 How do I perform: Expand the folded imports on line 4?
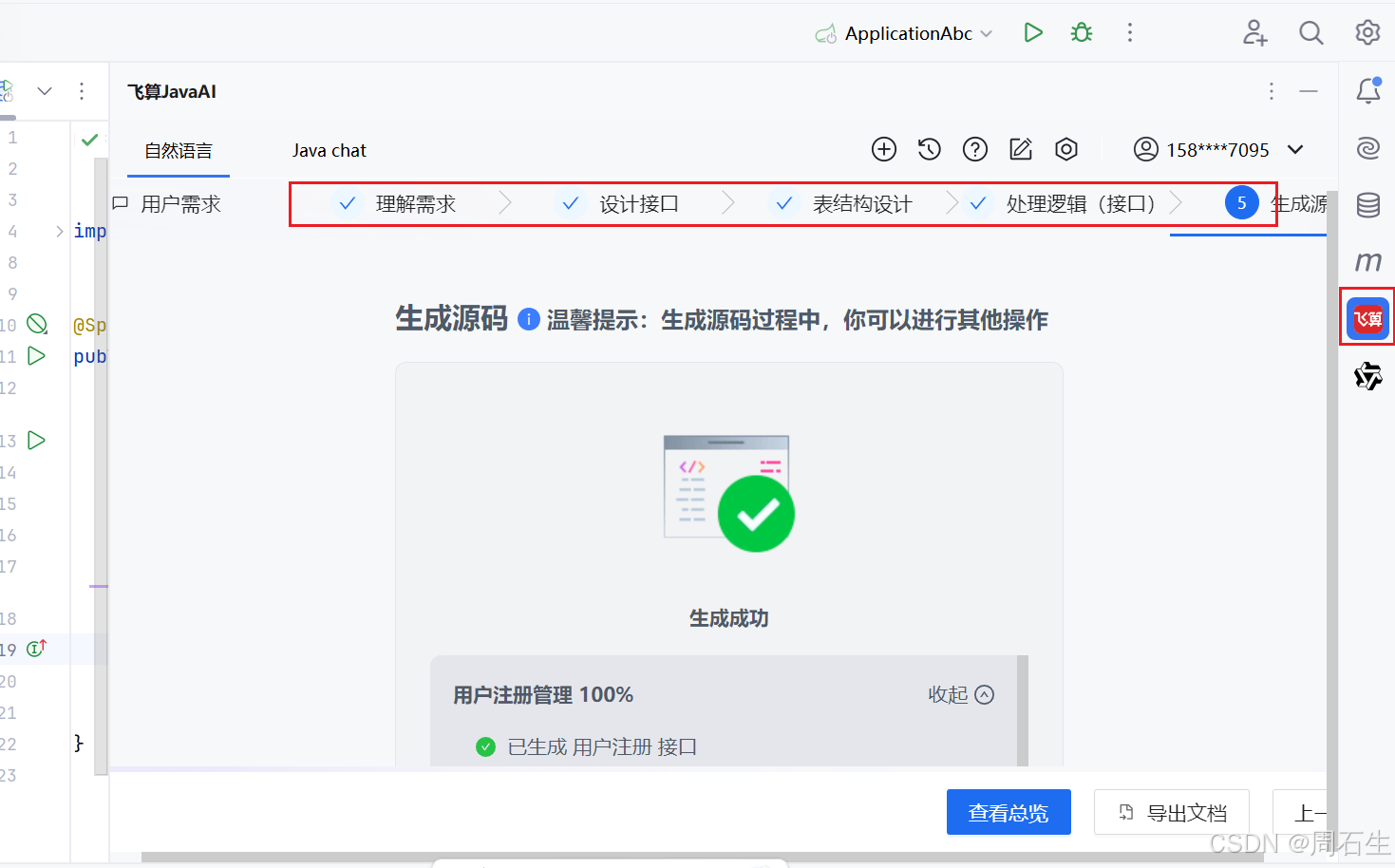click(60, 231)
